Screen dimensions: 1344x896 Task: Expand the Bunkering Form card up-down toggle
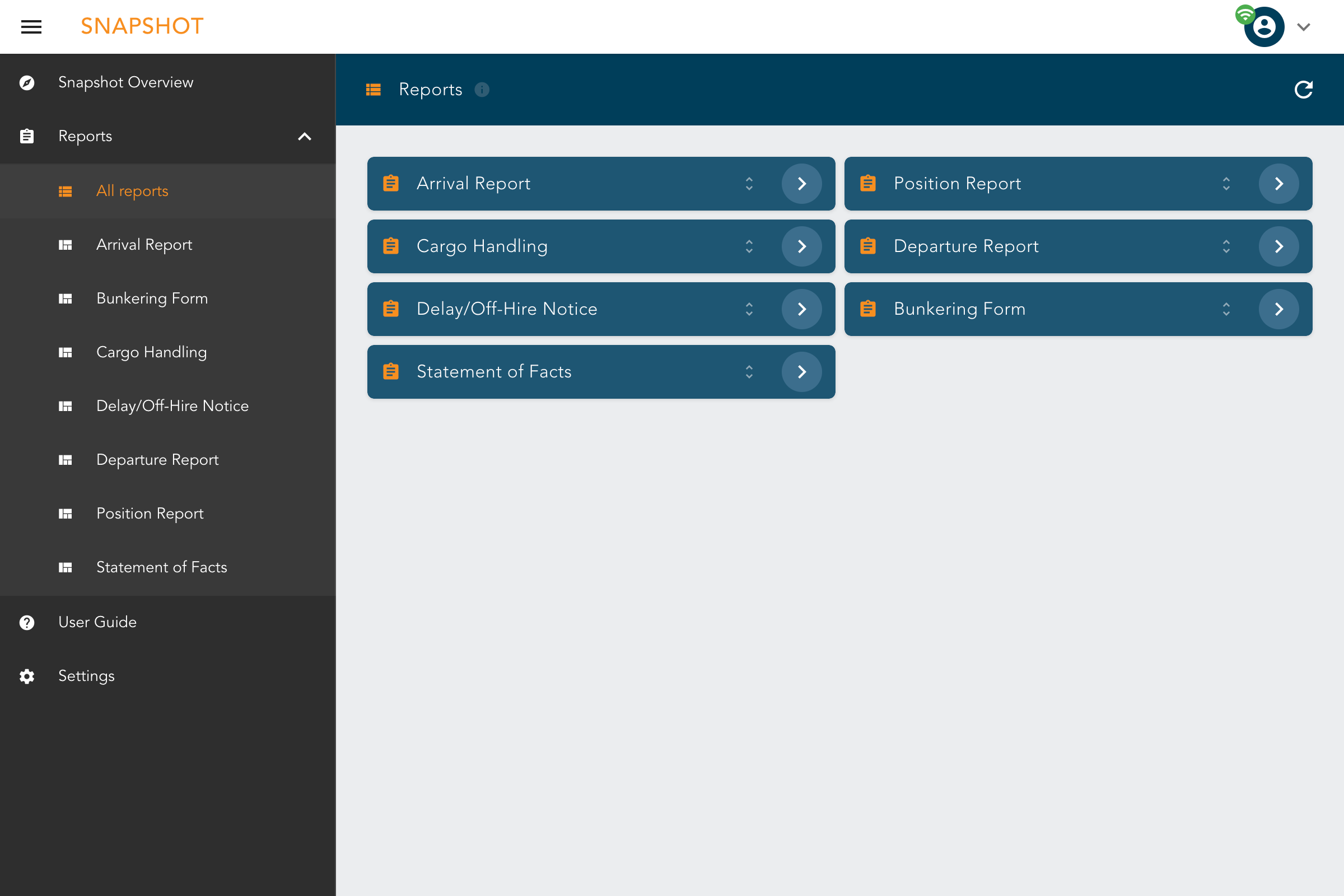[1226, 309]
